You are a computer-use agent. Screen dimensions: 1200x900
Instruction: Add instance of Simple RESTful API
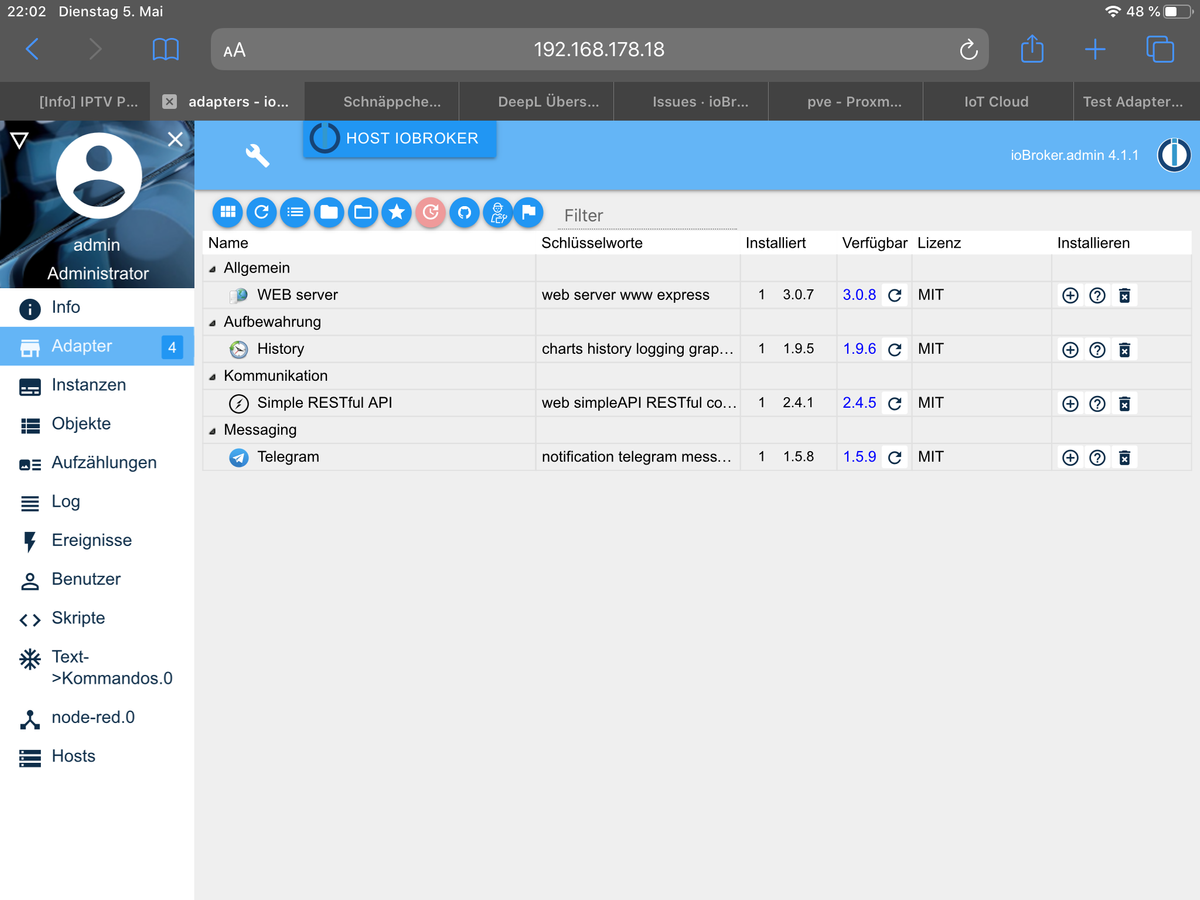pyautogui.click(x=1070, y=403)
